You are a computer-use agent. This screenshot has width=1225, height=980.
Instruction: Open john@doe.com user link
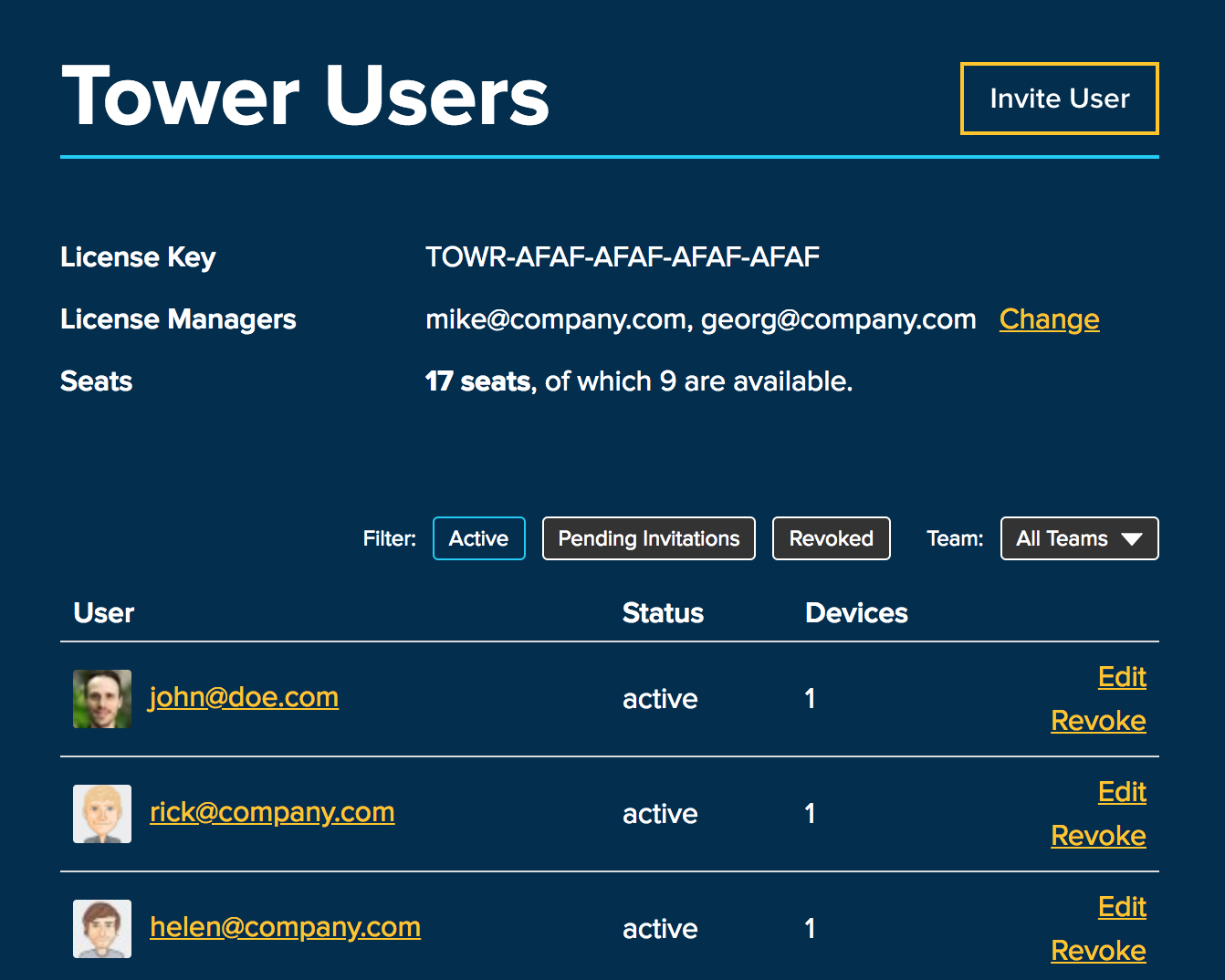244,697
